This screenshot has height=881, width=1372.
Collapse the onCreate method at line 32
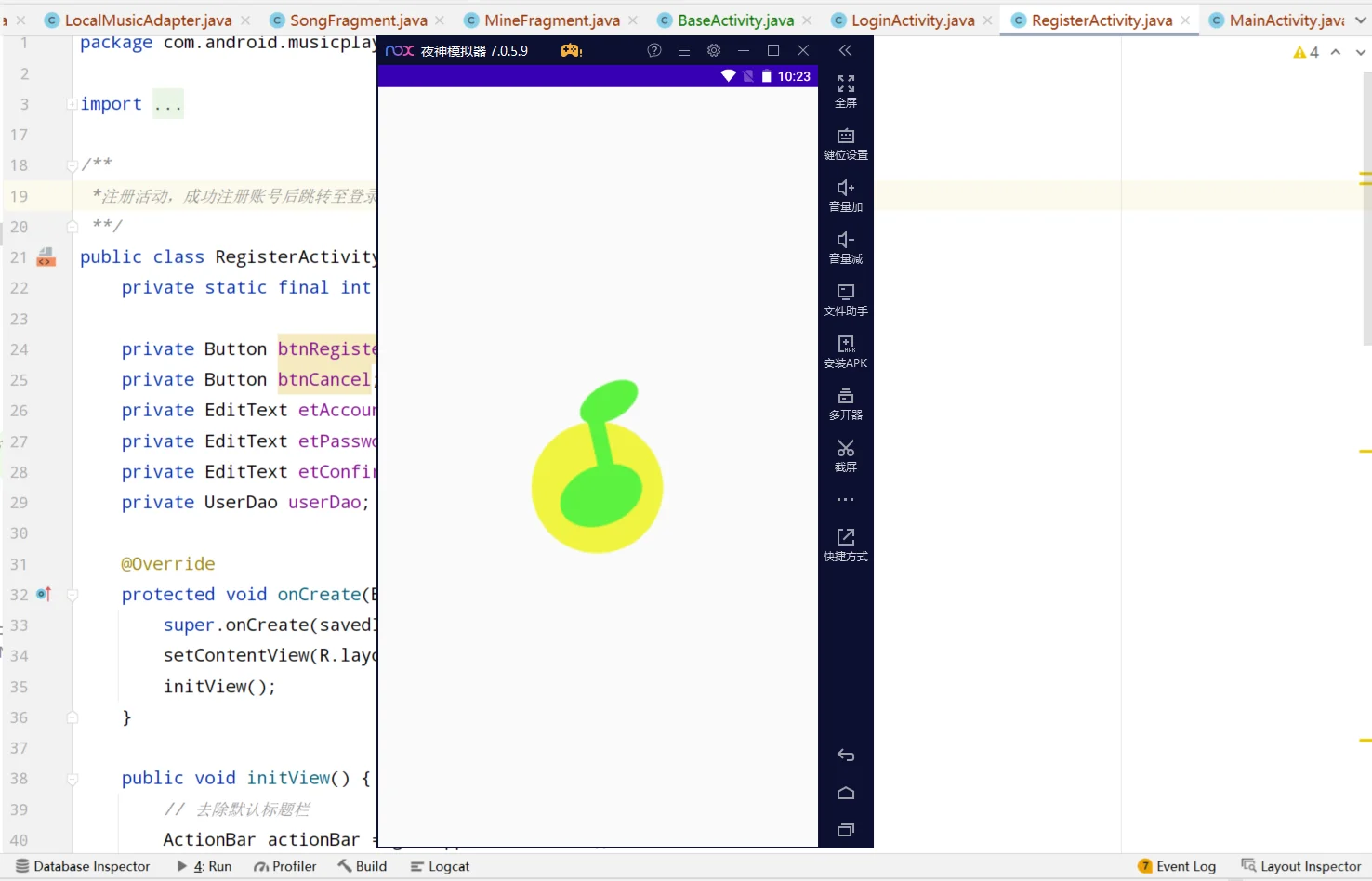[x=73, y=595]
